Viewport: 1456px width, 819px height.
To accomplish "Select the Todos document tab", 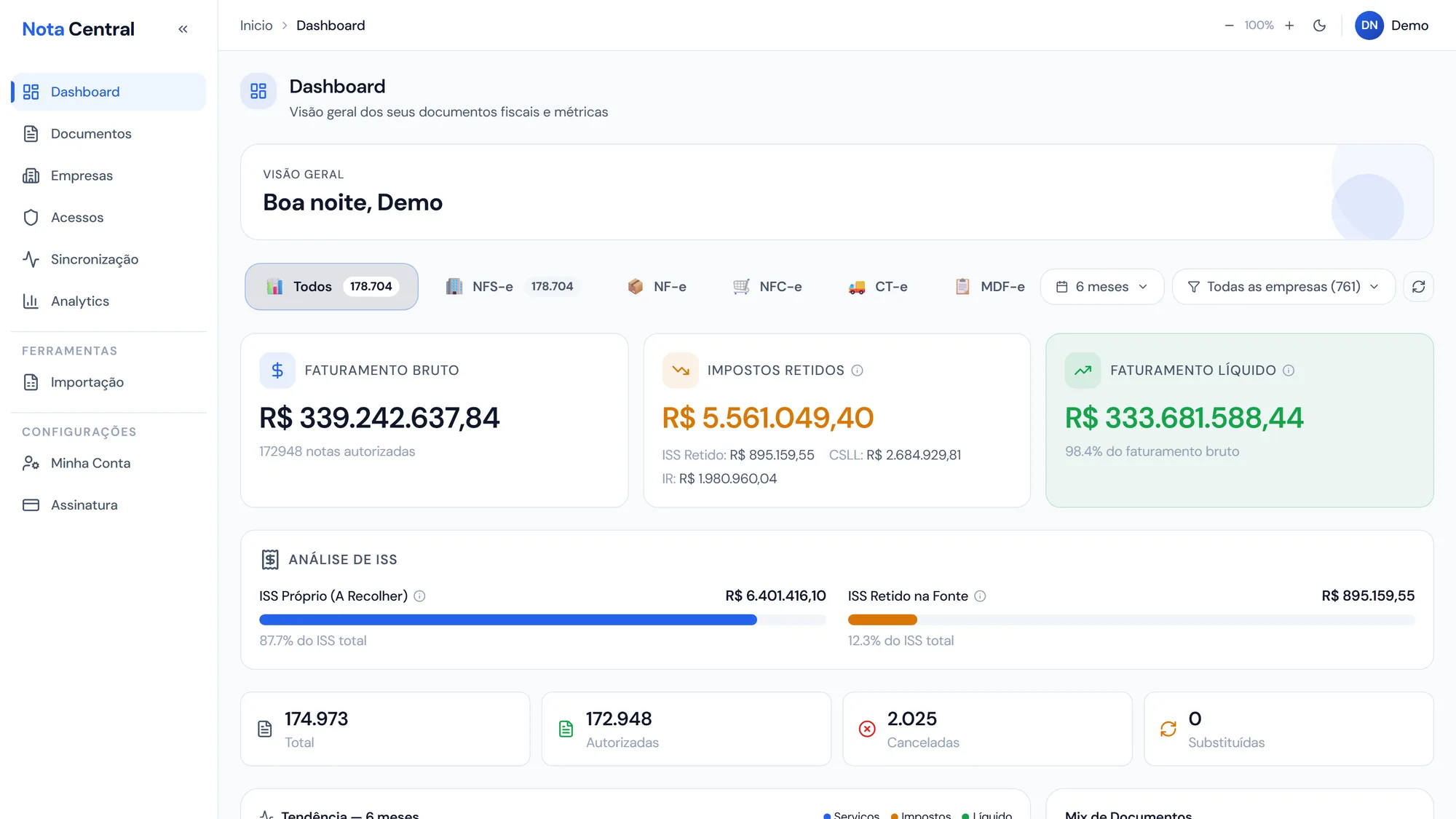I will [x=331, y=287].
